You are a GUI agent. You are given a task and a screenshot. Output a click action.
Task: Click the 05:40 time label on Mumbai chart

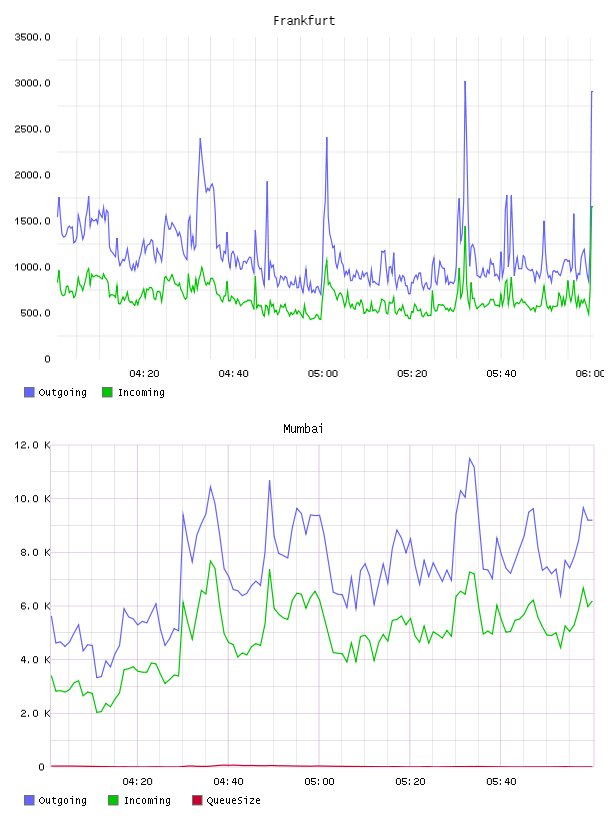(x=501, y=782)
